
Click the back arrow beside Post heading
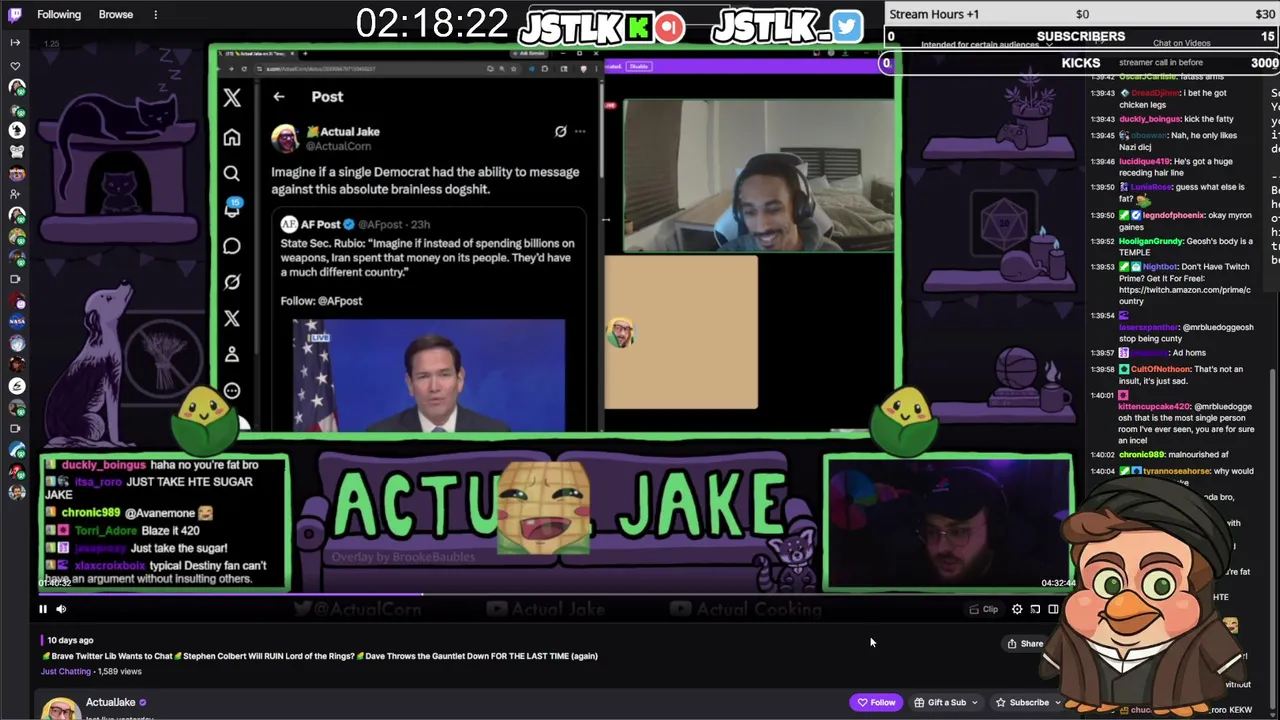(x=279, y=97)
